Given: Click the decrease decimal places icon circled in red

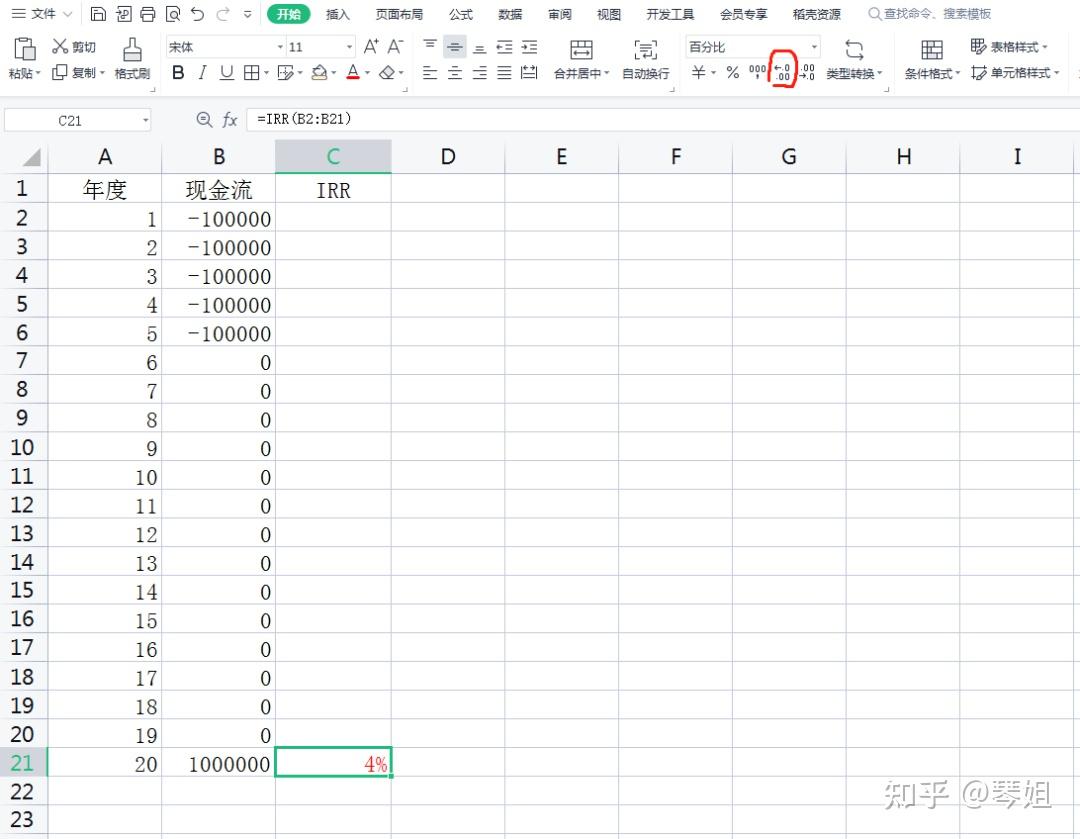Looking at the screenshot, I should (x=782, y=71).
